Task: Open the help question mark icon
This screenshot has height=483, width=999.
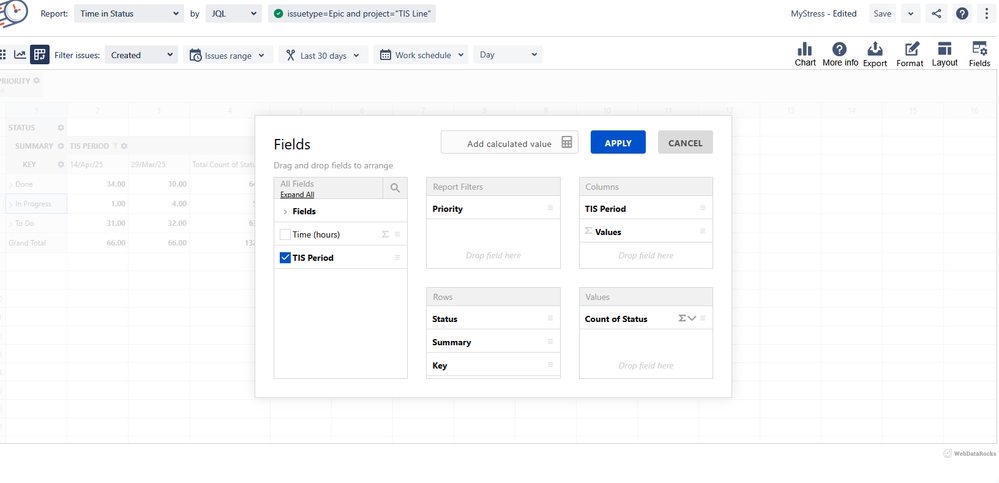Action: pos(962,13)
